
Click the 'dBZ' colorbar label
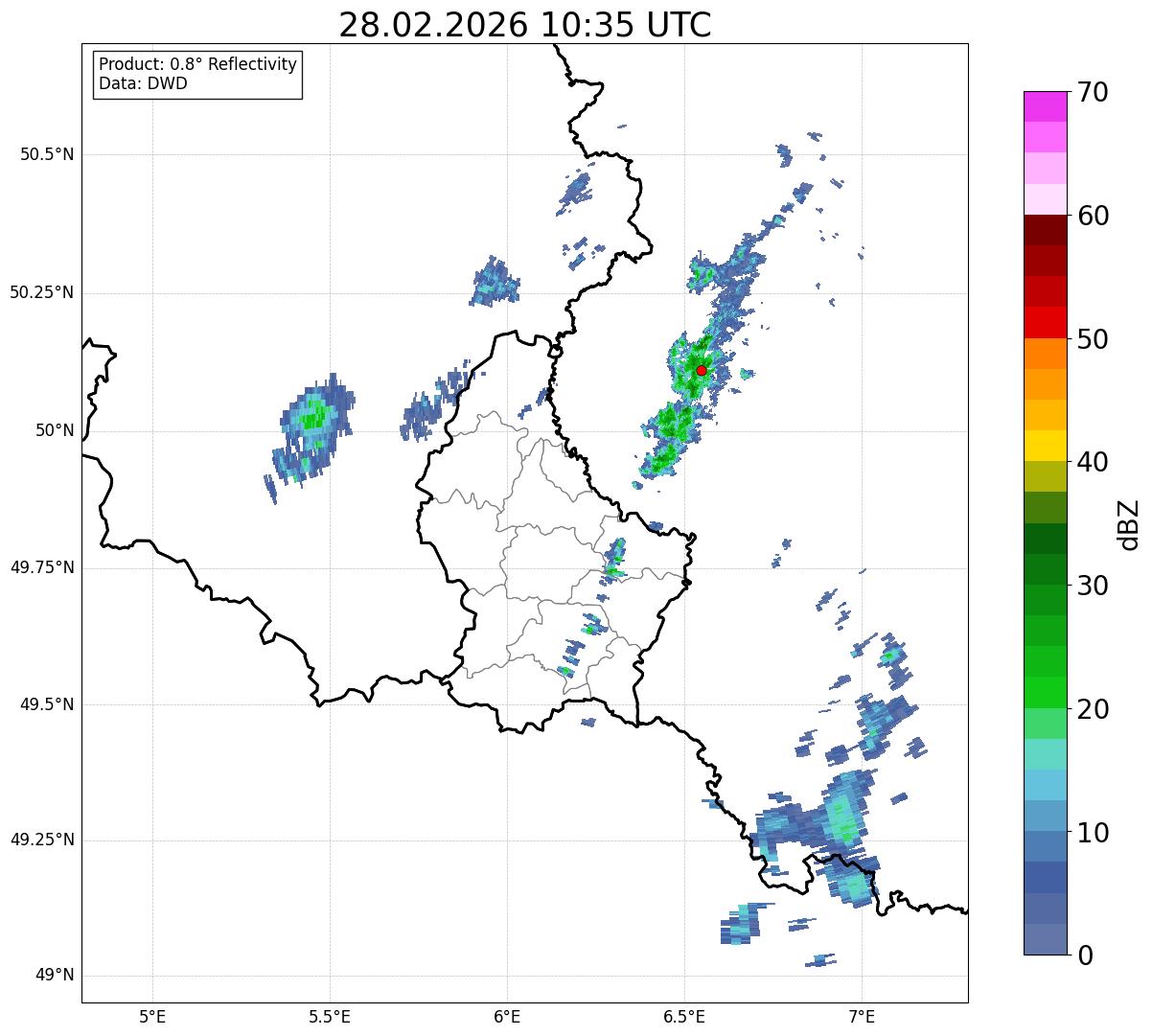(1128, 524)
